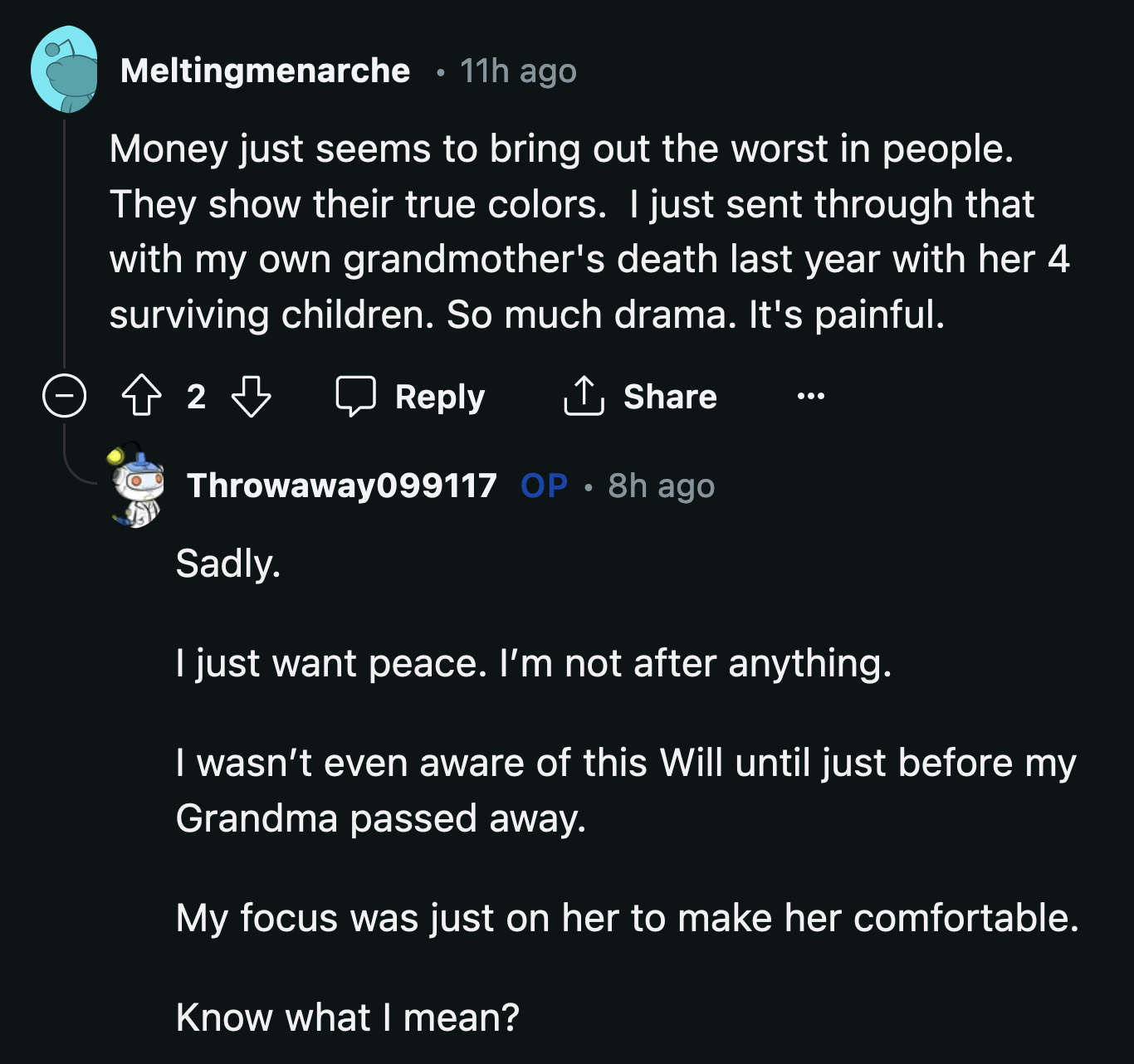Image resolution: width=1134 pixels, height=1064 pixels.
Task: Click the vote count showing 2
Action: click(x=197, y=396)
